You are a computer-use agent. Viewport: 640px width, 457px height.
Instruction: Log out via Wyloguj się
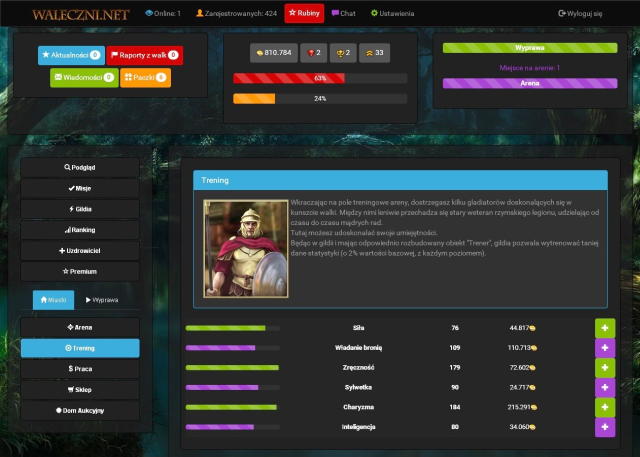click(x=580, y=14)
